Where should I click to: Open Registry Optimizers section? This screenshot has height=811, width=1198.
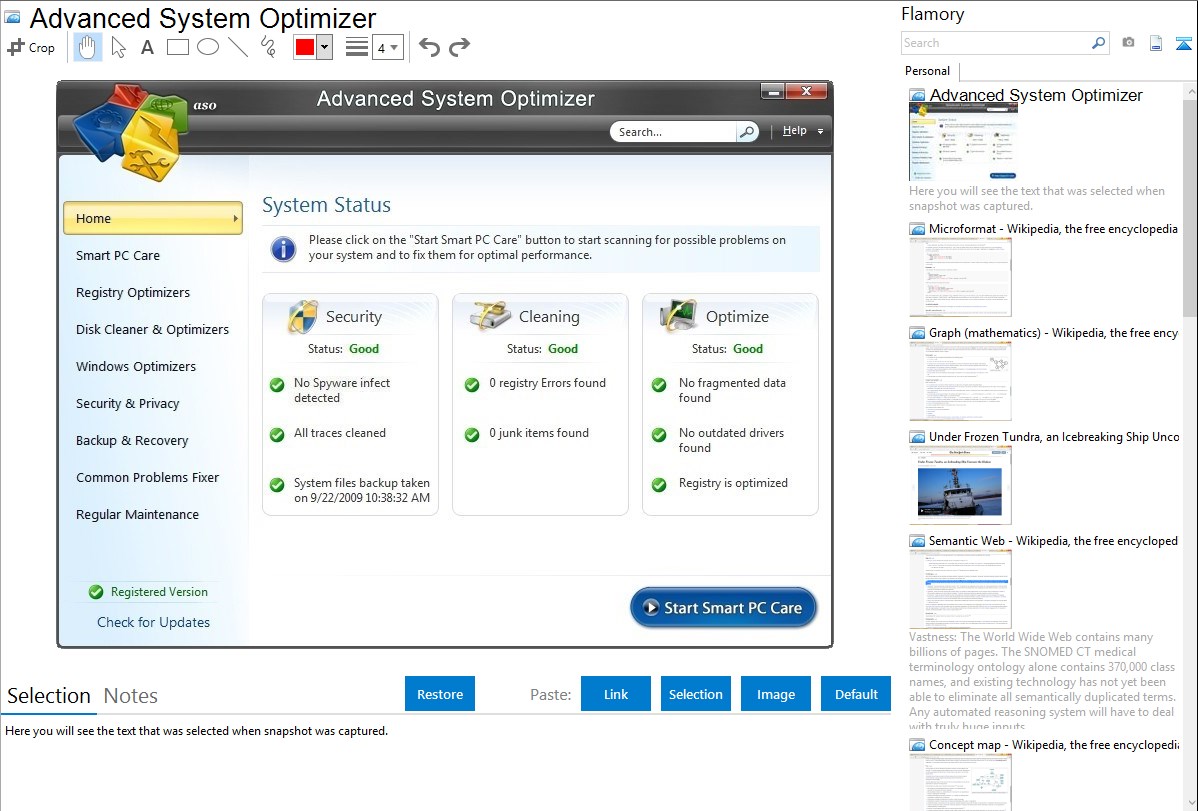(x=133, y=293)
